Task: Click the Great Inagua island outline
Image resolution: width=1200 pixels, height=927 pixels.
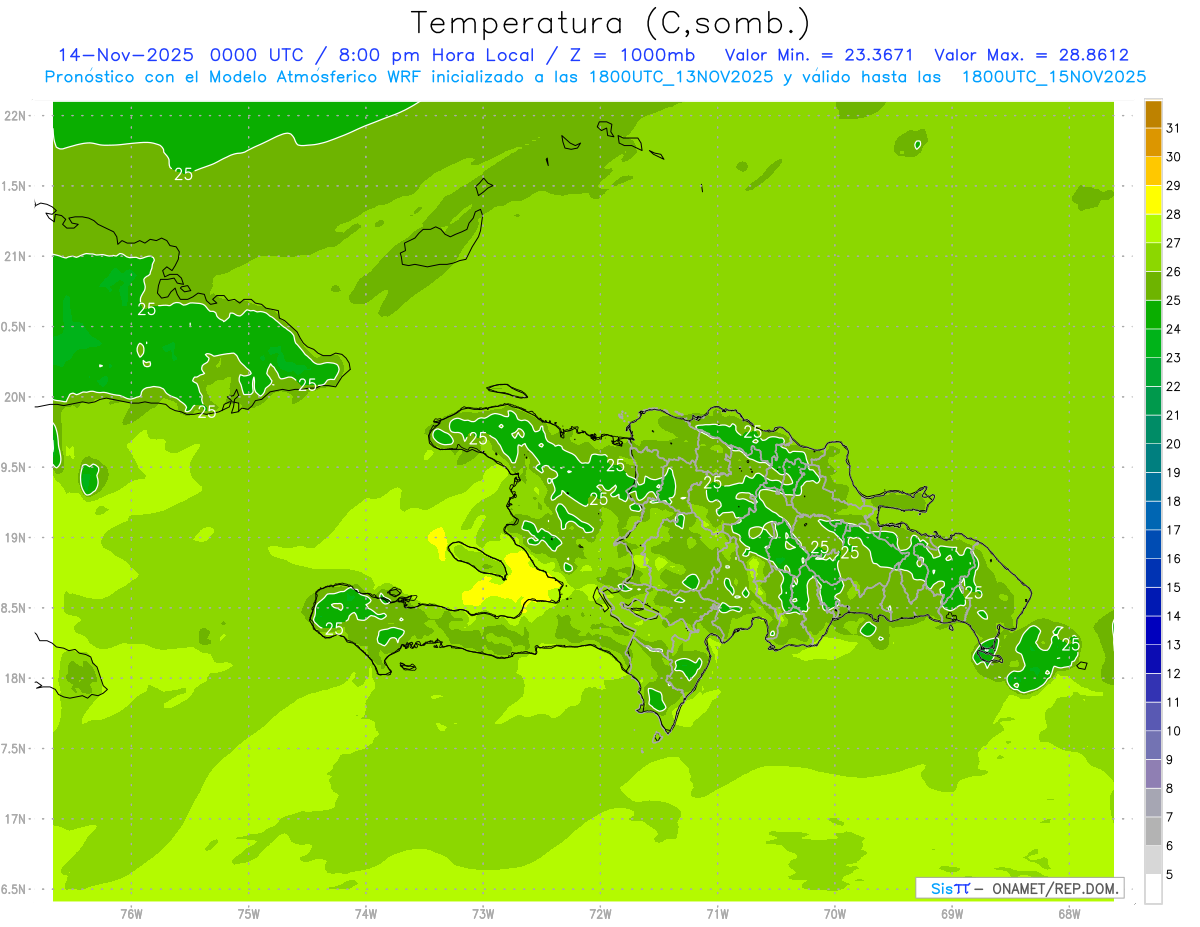Action: click(x=440, y=238)
